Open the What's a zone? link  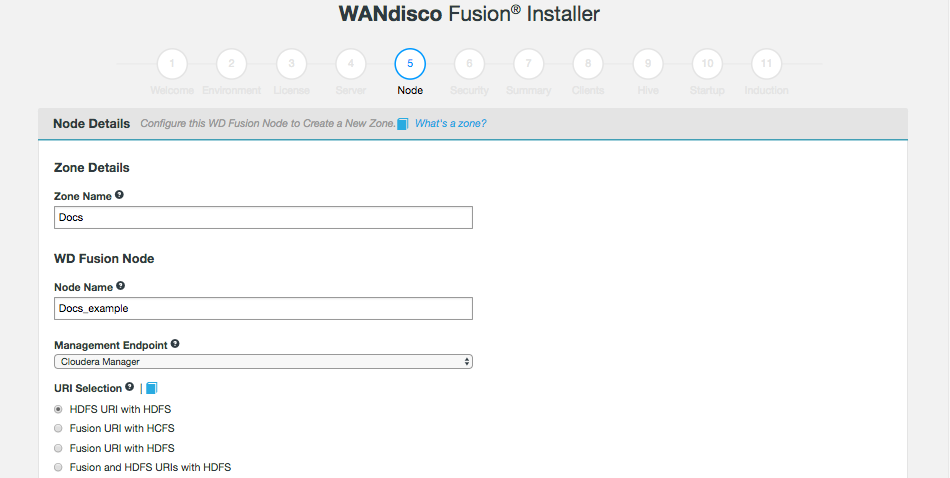[451, 124]
